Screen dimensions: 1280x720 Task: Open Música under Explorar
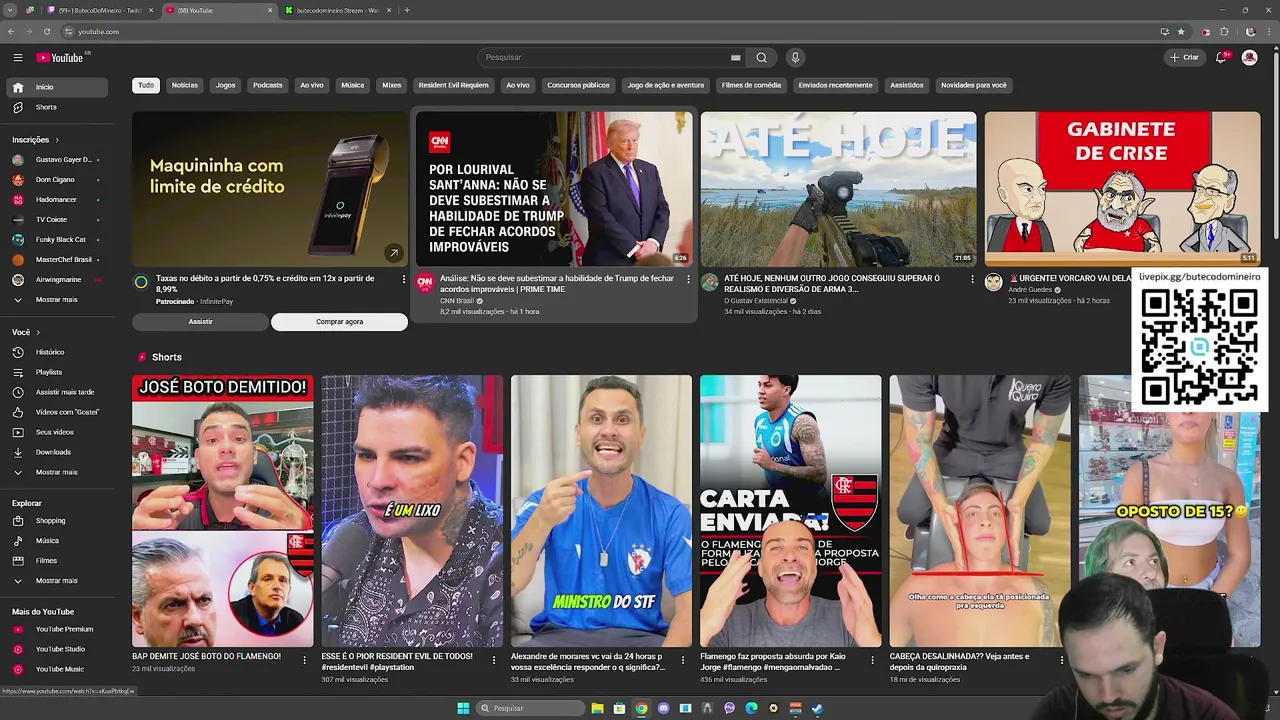tap(59, 540)
